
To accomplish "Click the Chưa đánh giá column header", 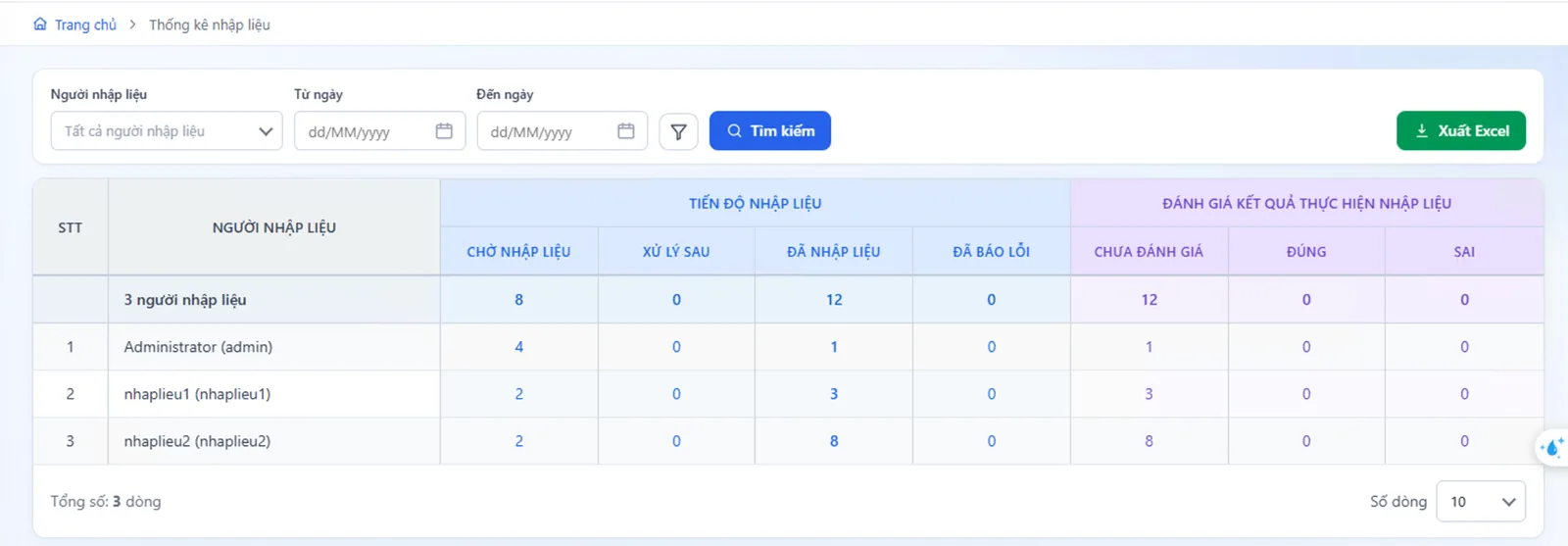I will pyautogui.click(x=1149, y=252).
